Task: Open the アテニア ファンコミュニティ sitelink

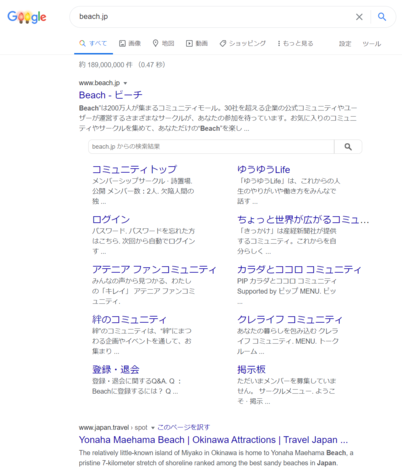Action: (x=154, y=269)
